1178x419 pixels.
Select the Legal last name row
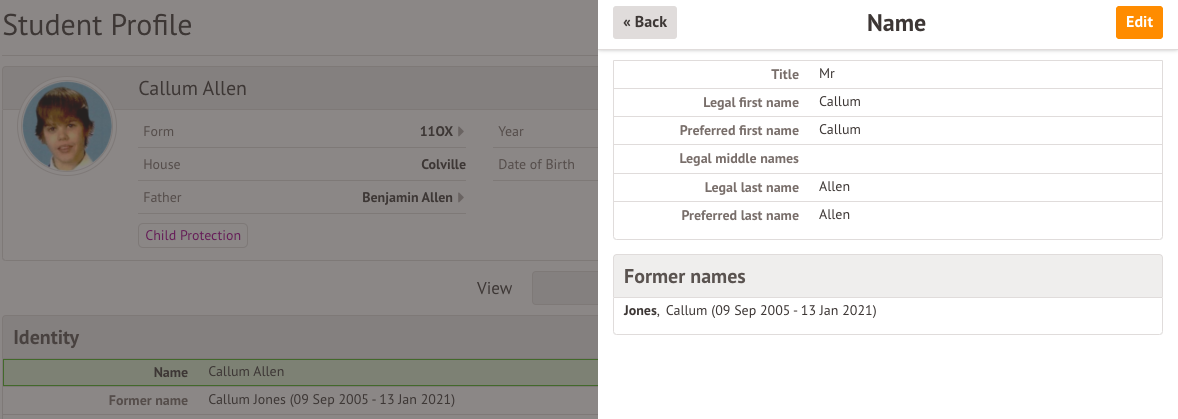(x=887, y=187)
